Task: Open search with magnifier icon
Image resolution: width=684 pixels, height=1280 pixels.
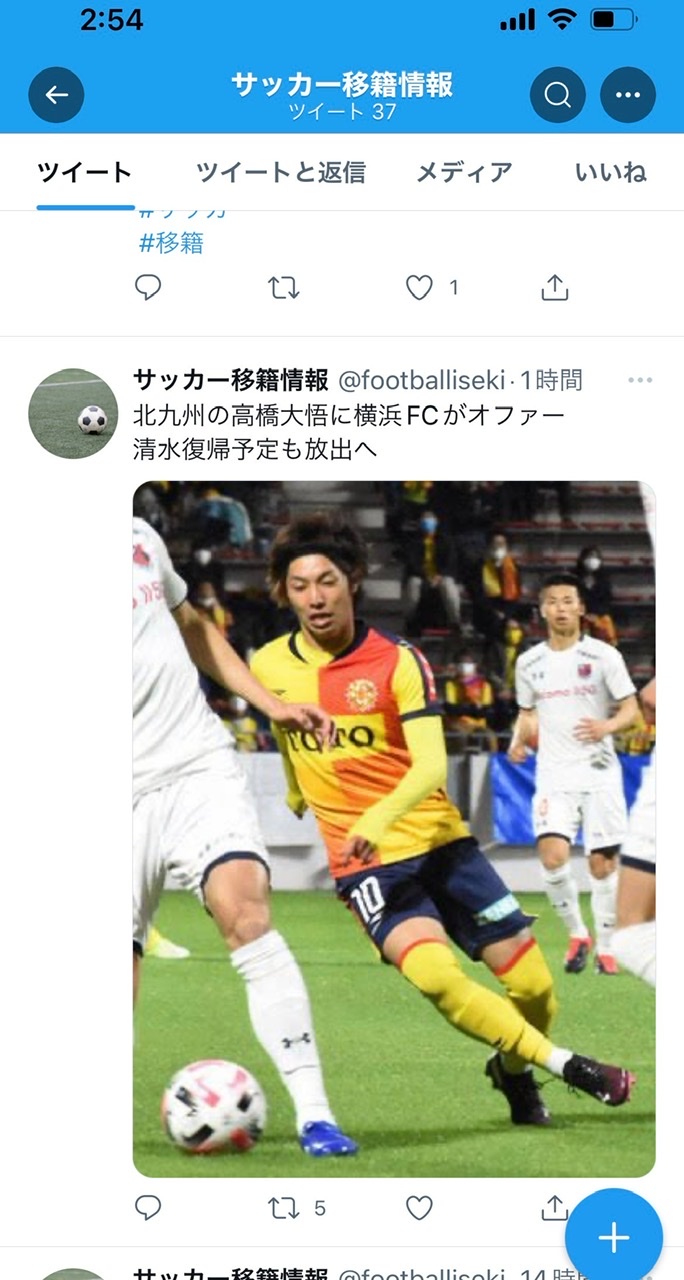Action: (557, 95)
